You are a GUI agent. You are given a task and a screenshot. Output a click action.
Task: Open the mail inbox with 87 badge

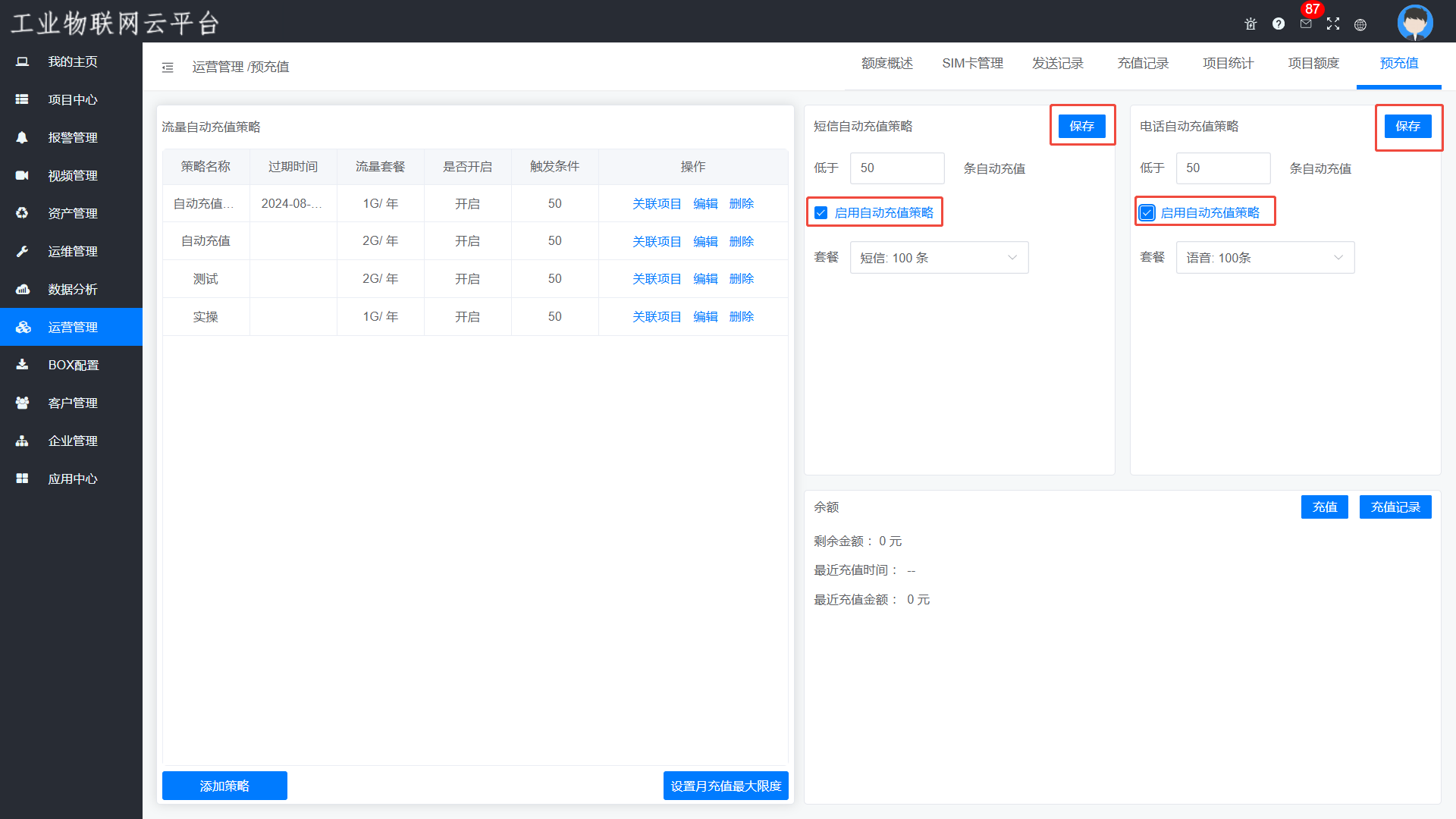1306,24
